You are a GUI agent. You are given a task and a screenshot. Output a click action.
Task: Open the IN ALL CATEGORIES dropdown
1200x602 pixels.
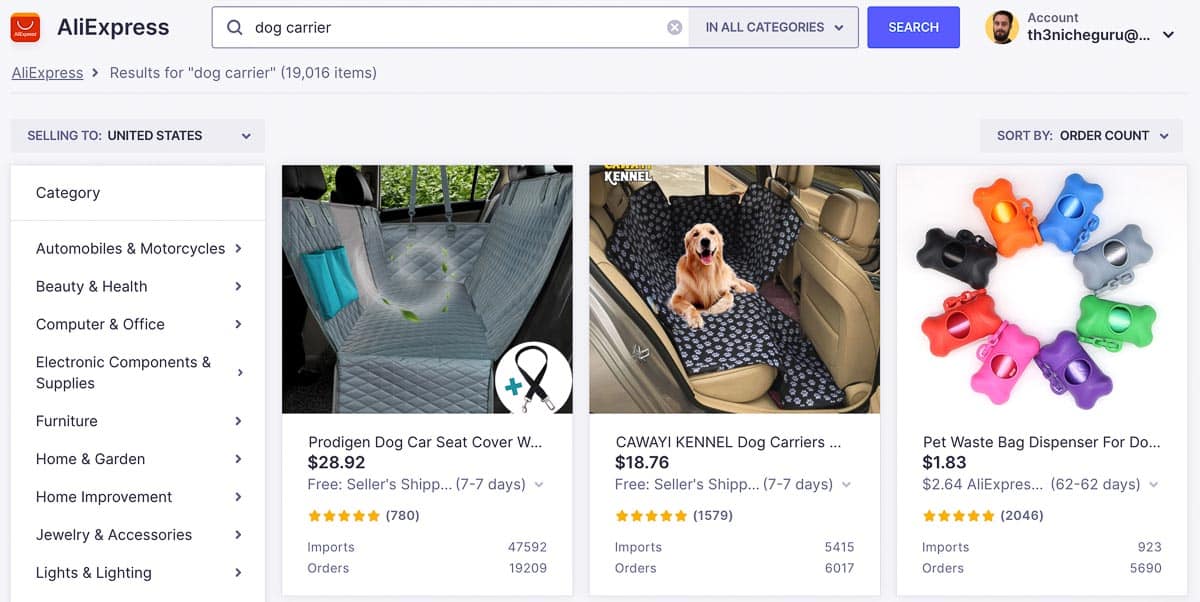point(775,27)
